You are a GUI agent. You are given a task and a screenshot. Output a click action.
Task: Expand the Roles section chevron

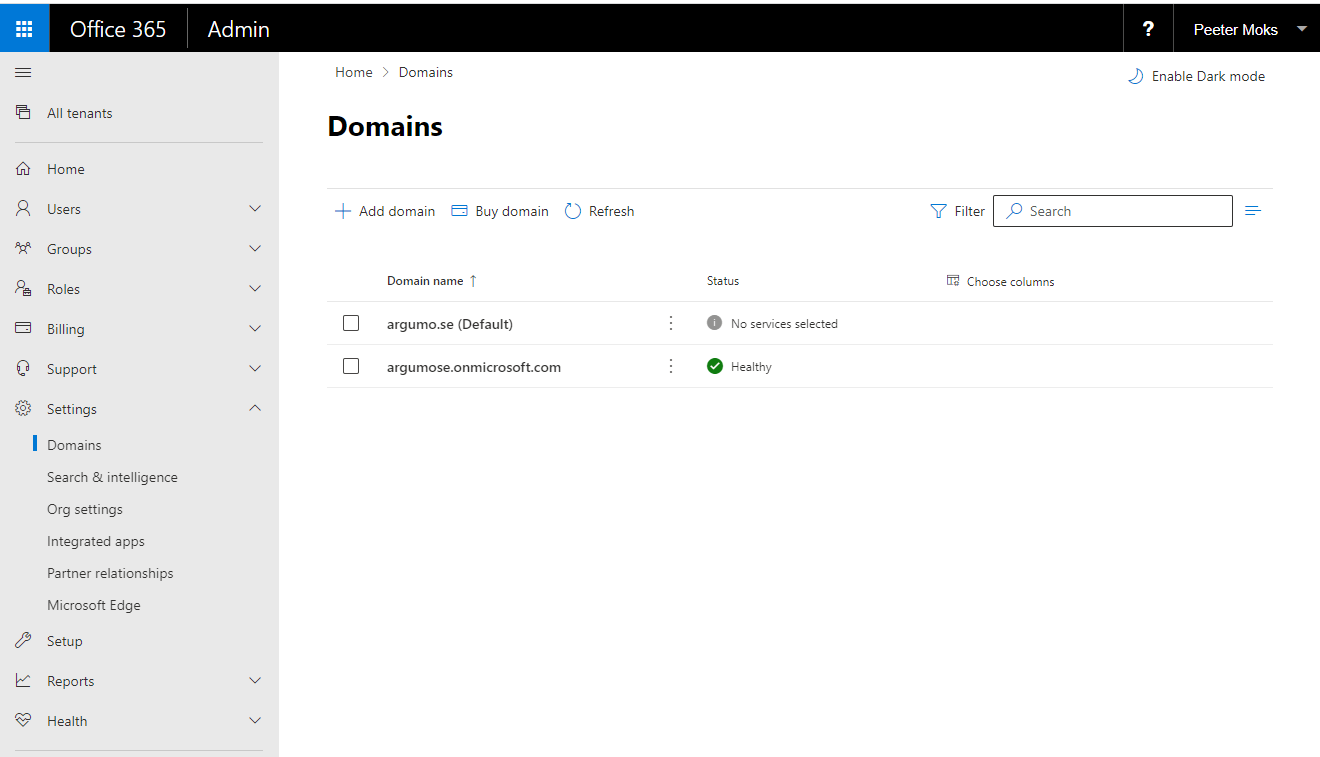[x=255, y=288]
